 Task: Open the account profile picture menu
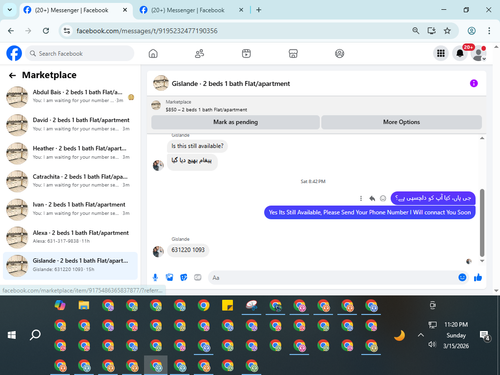[x=479, y=53]
